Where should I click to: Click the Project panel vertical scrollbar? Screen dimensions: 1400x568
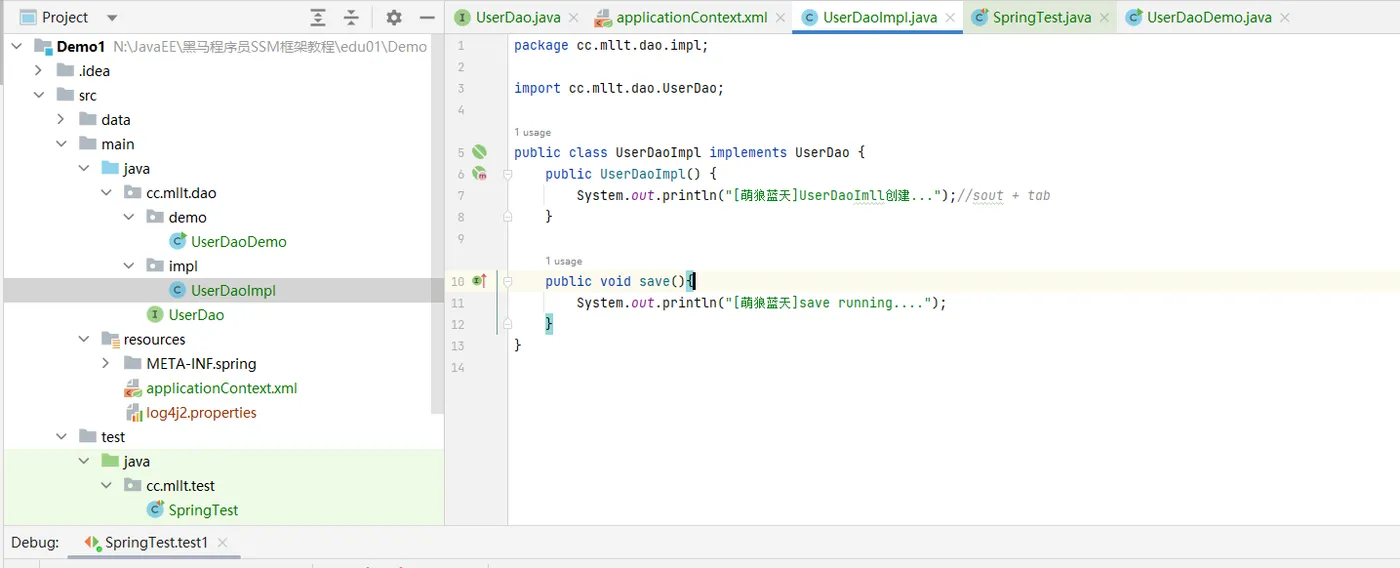(437, 225)
